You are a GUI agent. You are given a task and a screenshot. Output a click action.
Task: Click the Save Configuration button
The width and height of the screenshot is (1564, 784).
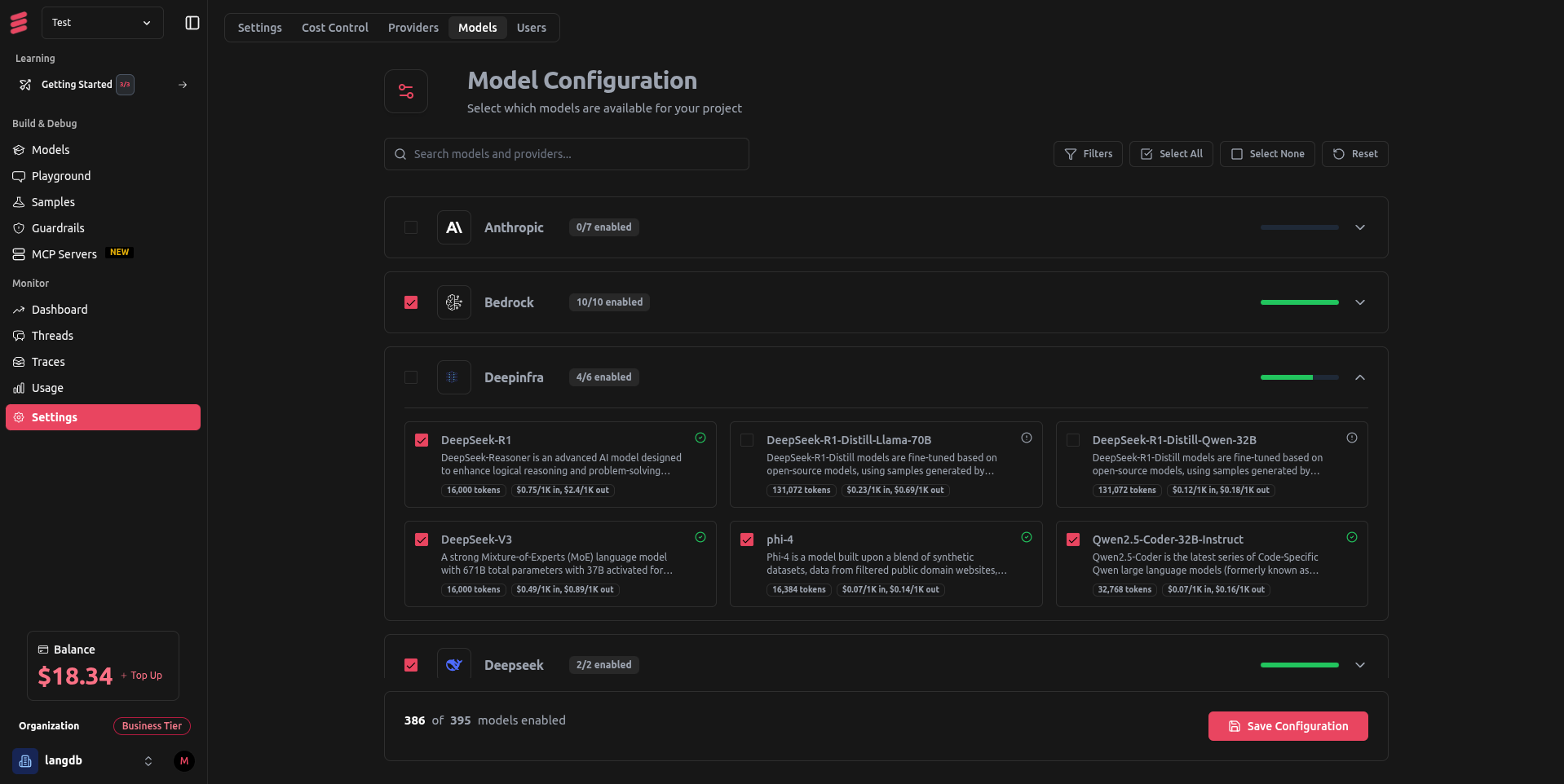coord(1288,726)
